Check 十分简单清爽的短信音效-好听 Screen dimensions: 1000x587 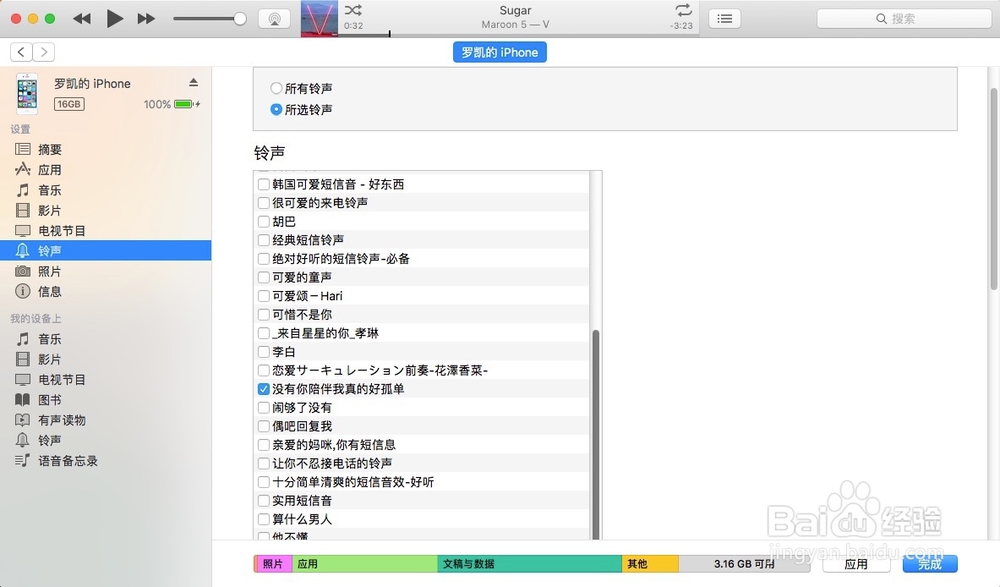tap(263, 482)
